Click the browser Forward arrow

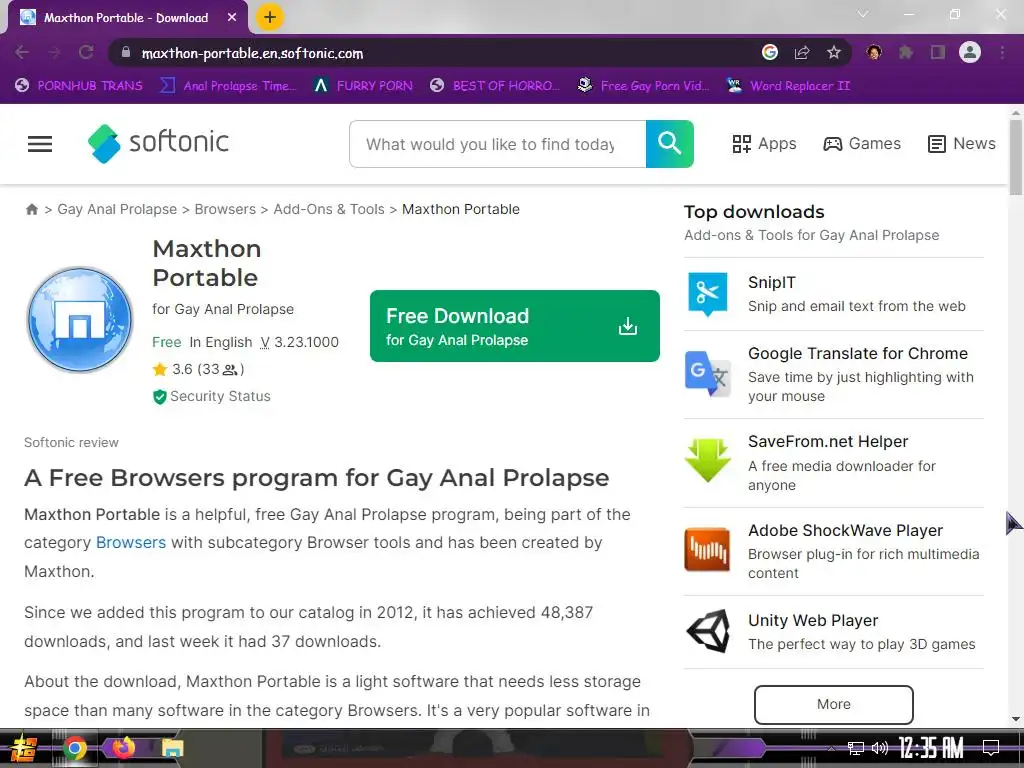coord(54,53)
